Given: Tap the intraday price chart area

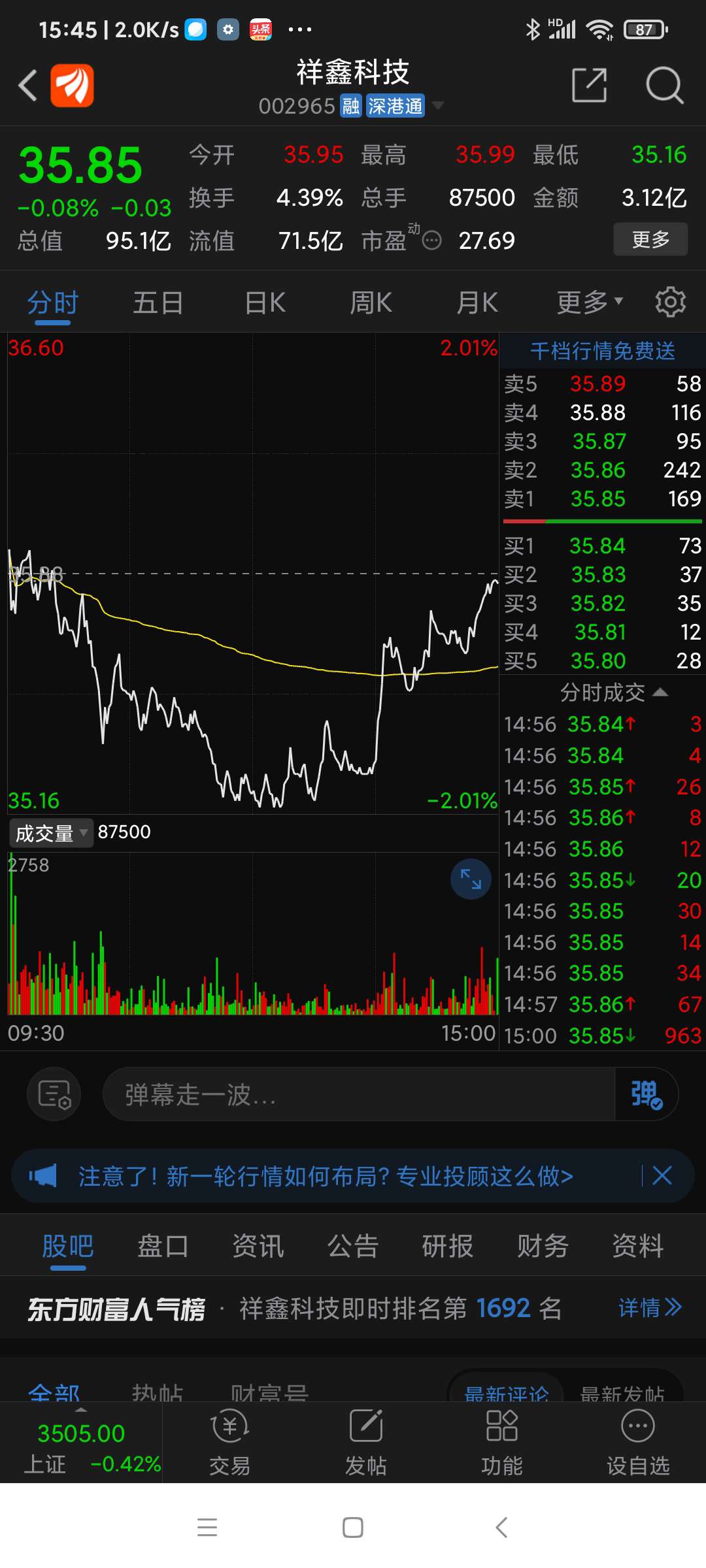Looking at the screenshot, I should point(253,573).
